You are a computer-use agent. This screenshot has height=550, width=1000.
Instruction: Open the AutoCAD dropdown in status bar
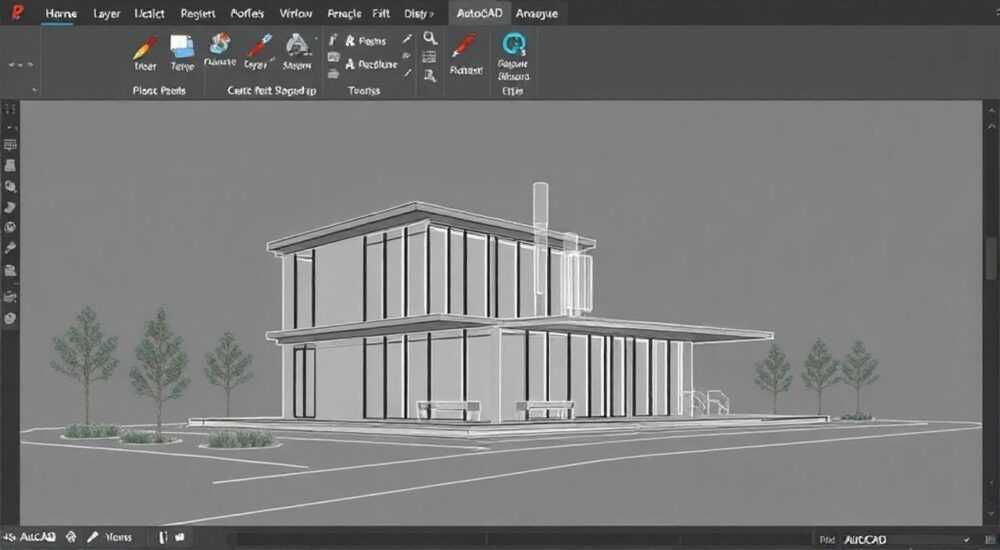click(x=907, y=540)
